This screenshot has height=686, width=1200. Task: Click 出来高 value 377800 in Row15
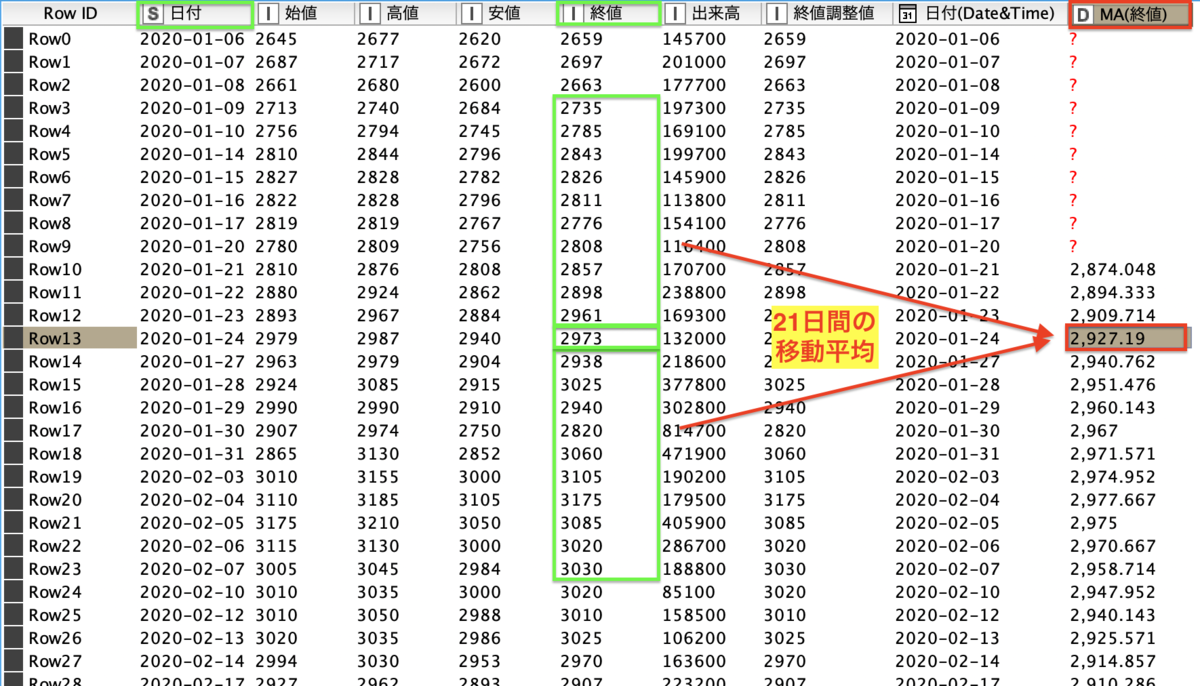point(695,384)
